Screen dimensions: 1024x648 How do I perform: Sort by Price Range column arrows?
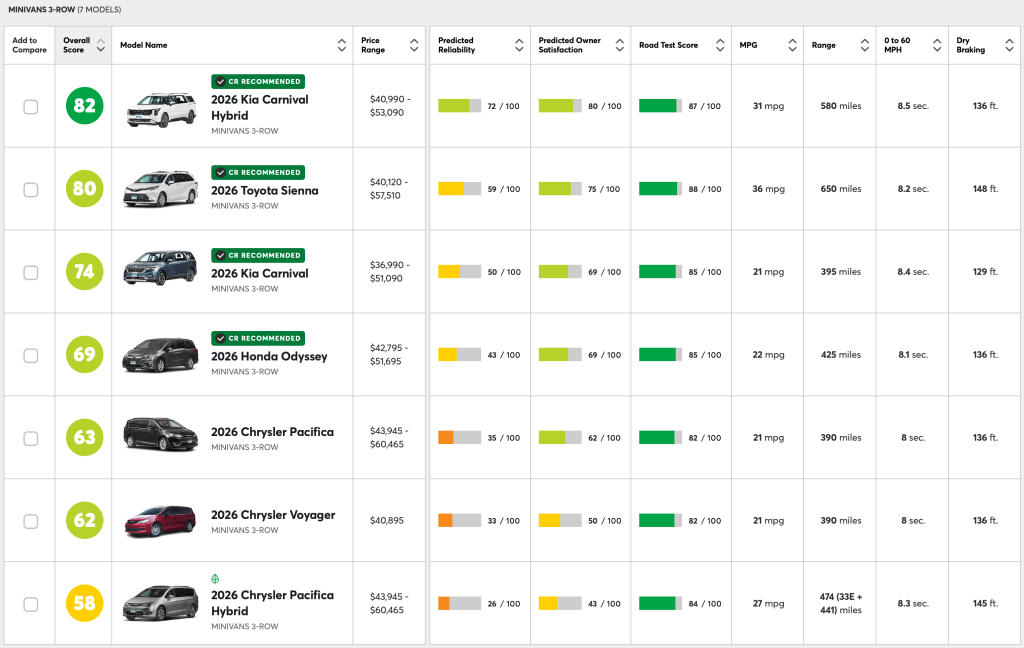414,46
